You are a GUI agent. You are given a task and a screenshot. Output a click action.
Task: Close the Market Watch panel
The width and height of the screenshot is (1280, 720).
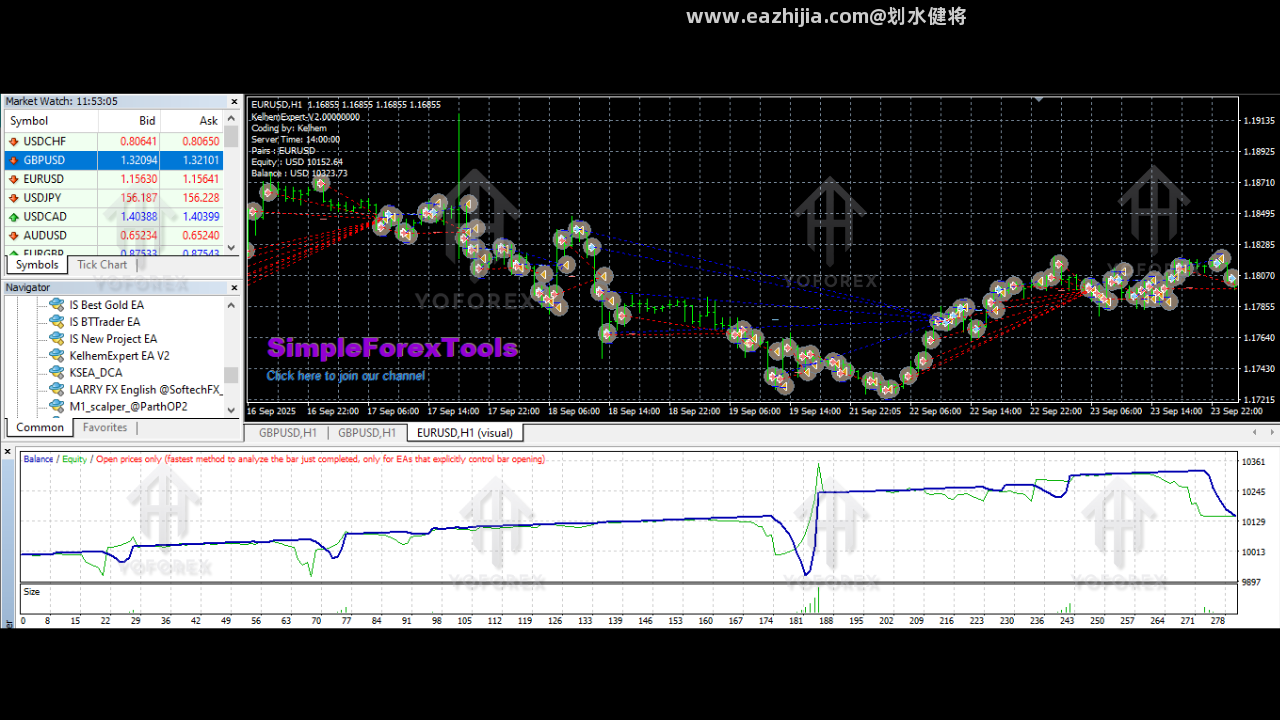[x=235, y=102]
